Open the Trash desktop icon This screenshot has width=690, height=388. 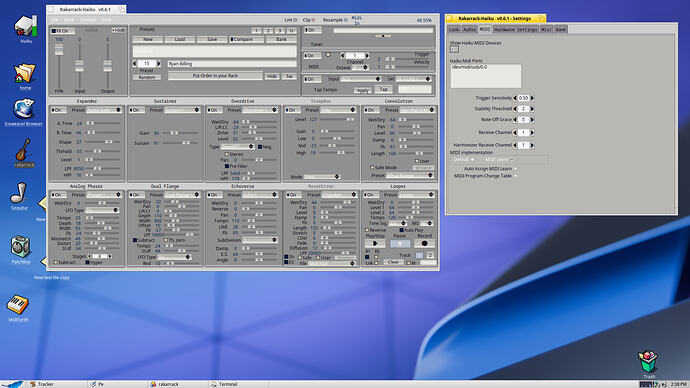coord(649,362)
